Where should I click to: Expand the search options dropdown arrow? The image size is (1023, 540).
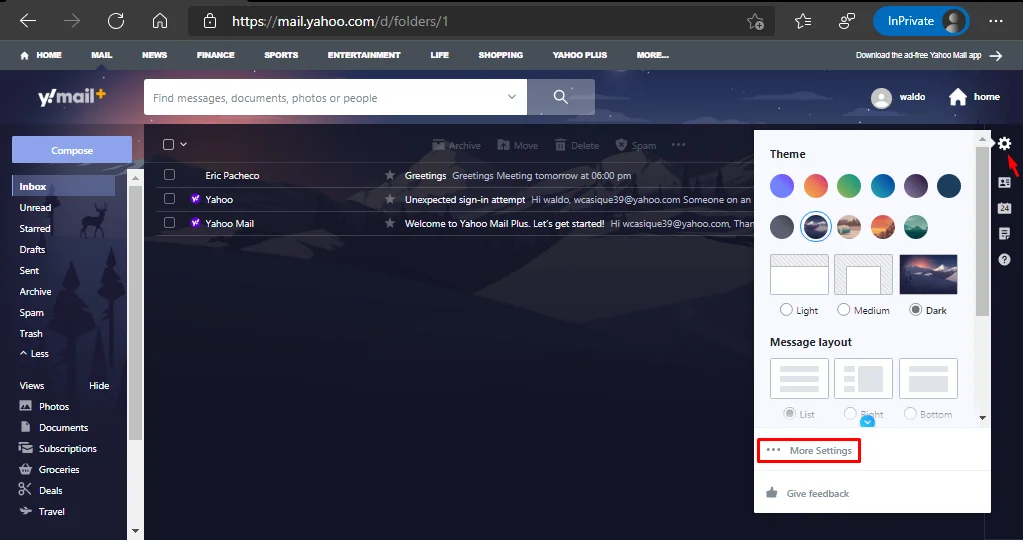point(512,98)
